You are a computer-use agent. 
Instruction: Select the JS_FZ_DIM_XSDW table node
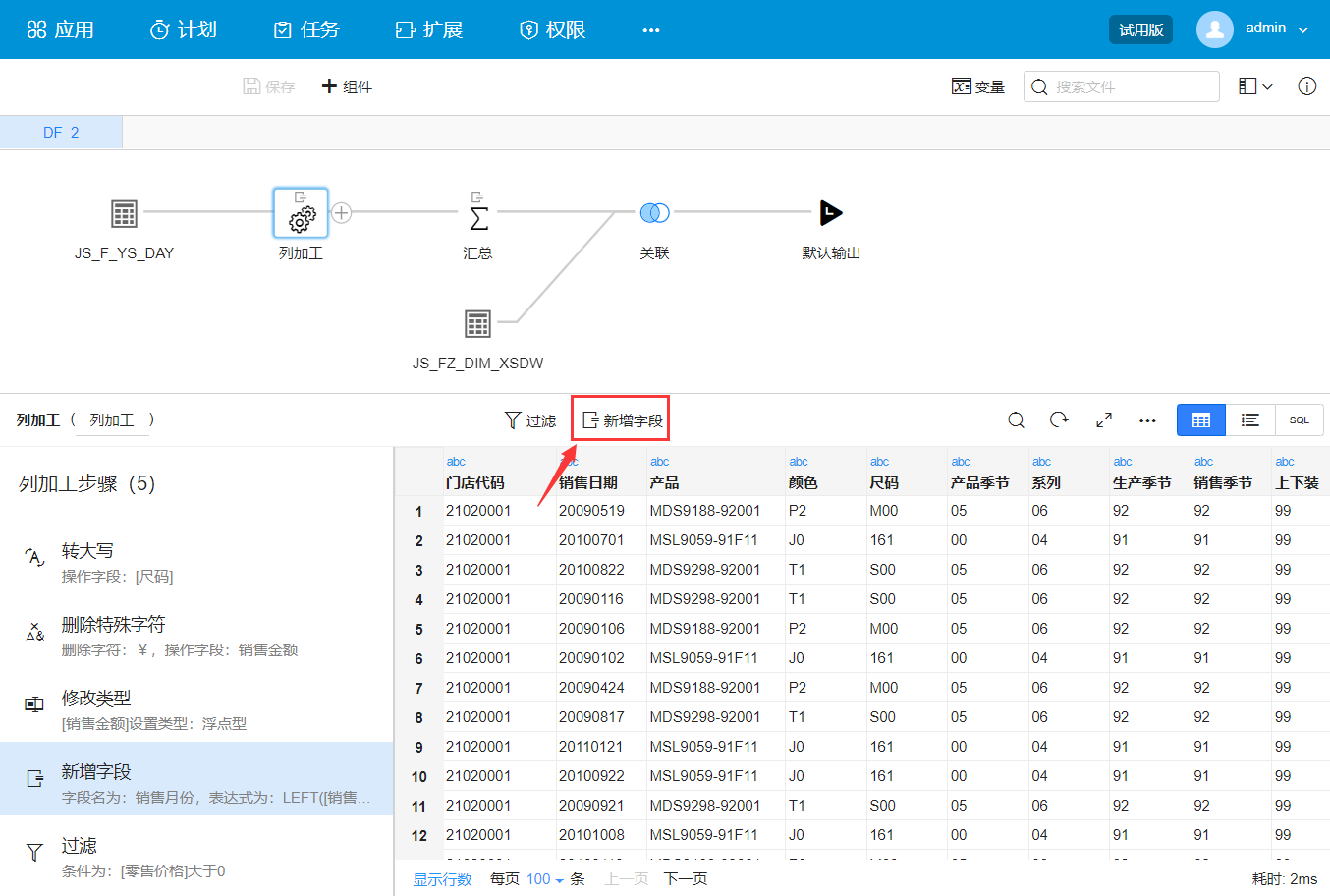pos(477,323)
